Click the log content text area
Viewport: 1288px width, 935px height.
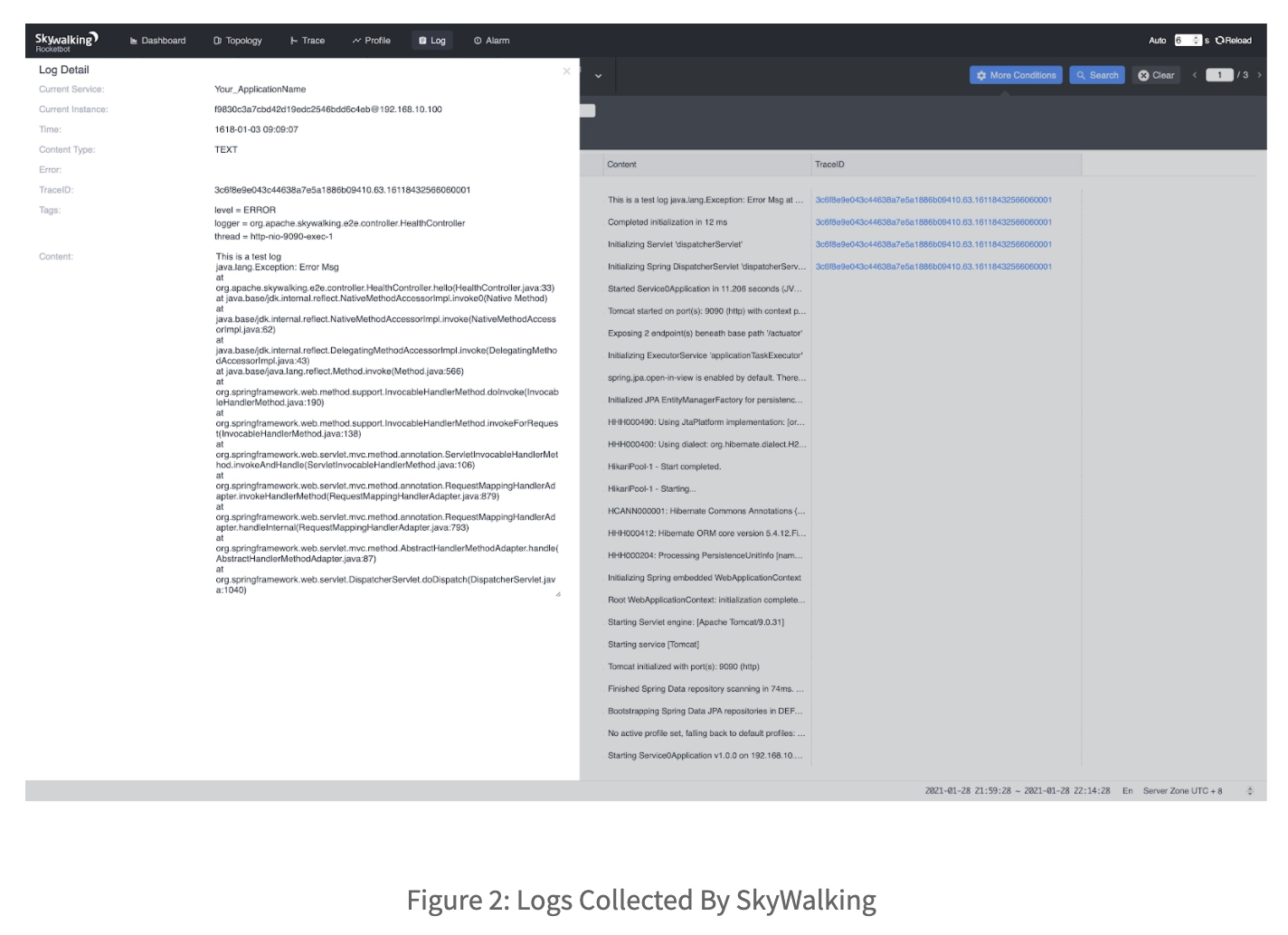coord(387,423)
